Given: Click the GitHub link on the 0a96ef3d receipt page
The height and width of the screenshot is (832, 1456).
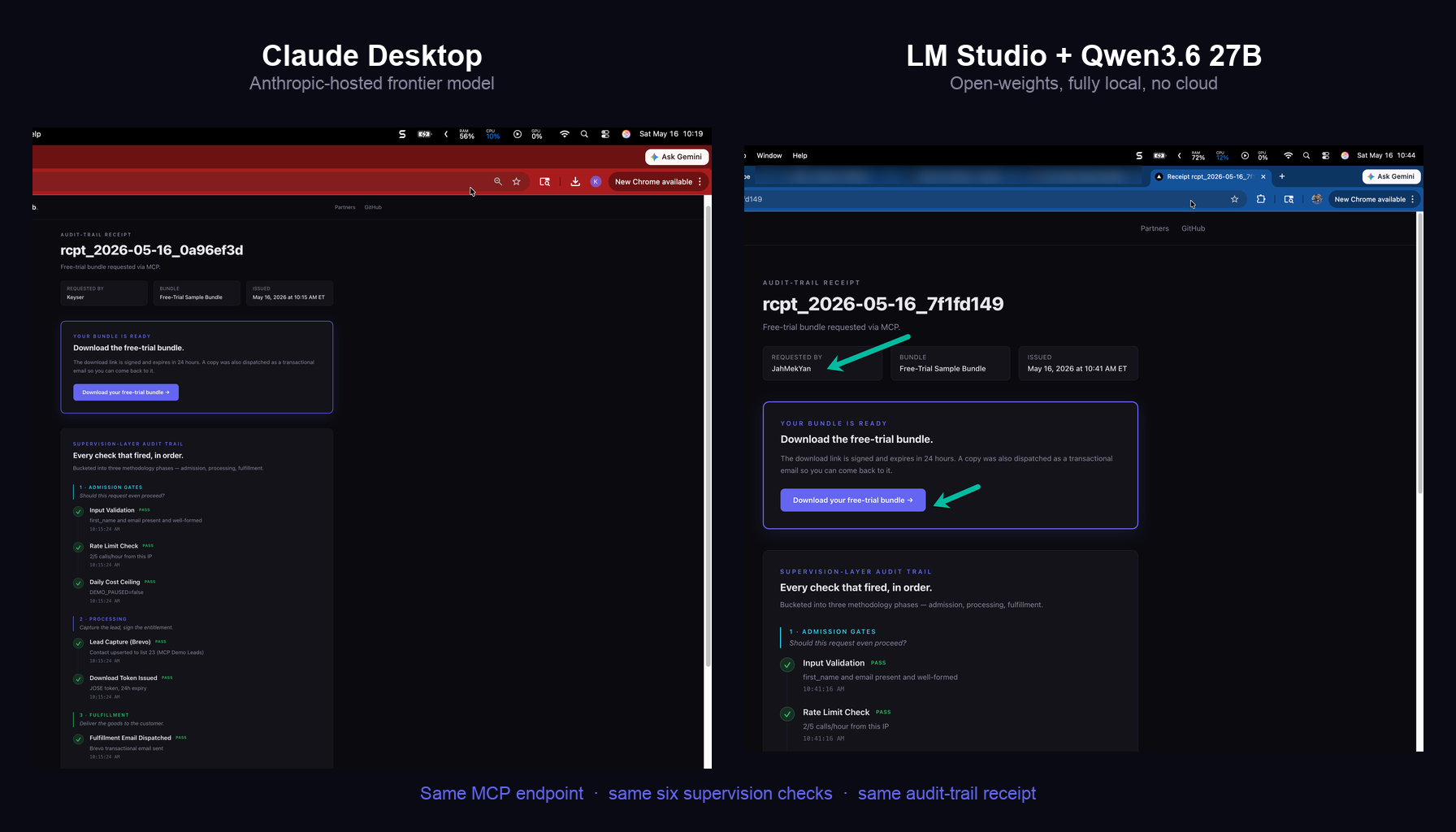Looking at the screenshot, I should [373, 207].
